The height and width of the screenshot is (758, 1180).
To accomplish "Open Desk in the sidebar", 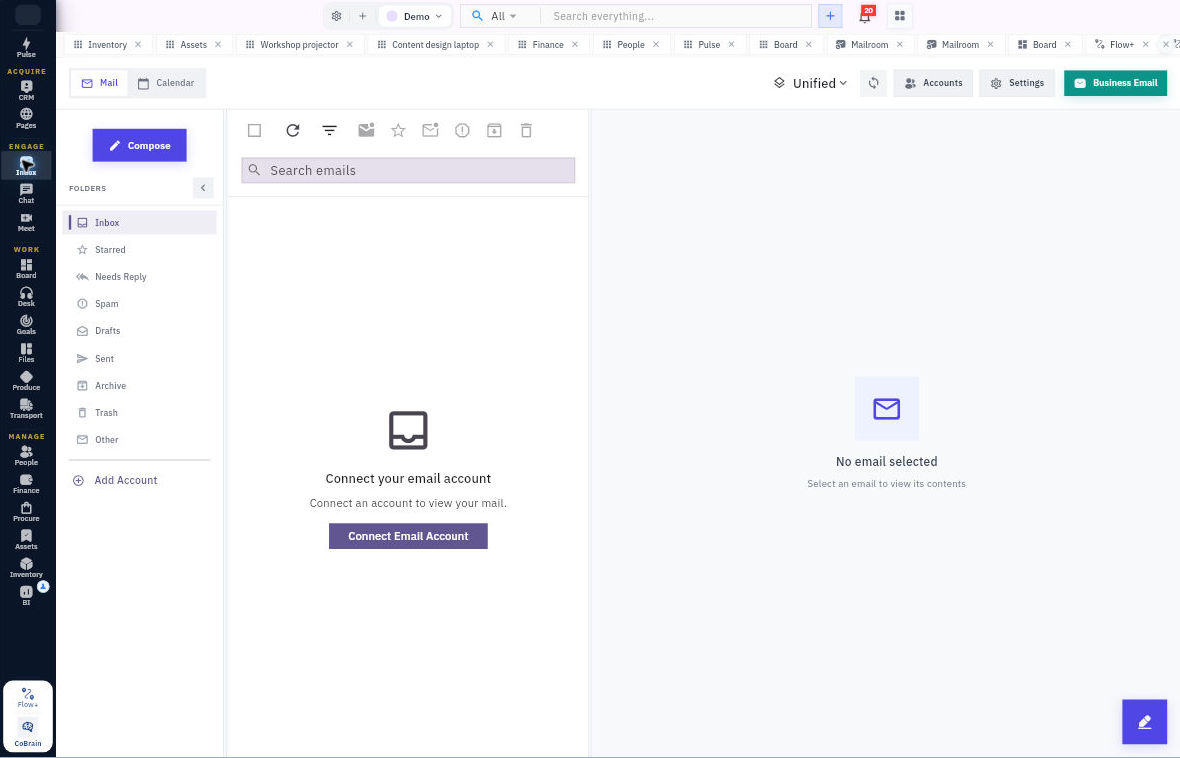I will tap(26, 297).
